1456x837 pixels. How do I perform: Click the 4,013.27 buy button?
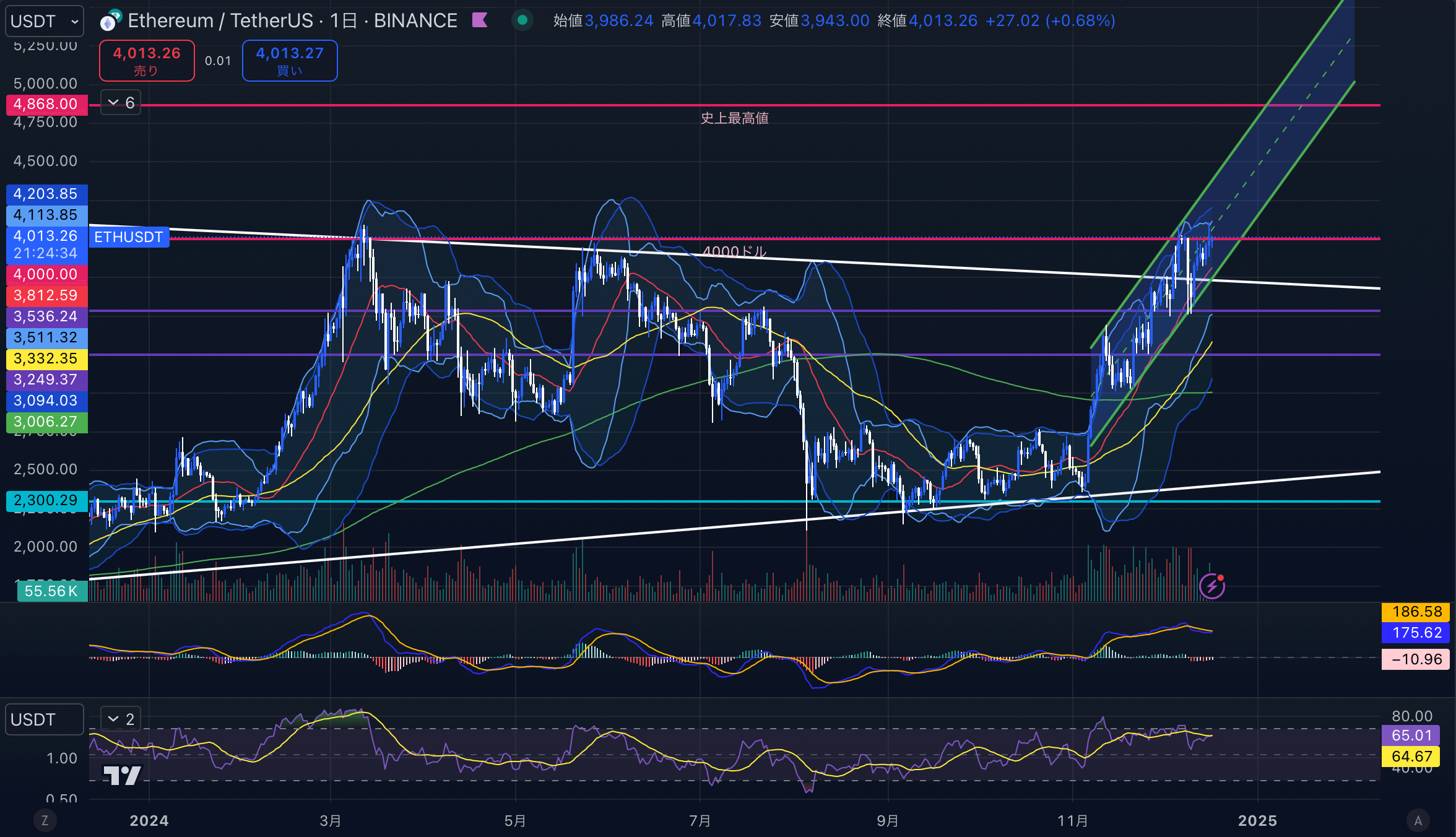tap(290, 61)
